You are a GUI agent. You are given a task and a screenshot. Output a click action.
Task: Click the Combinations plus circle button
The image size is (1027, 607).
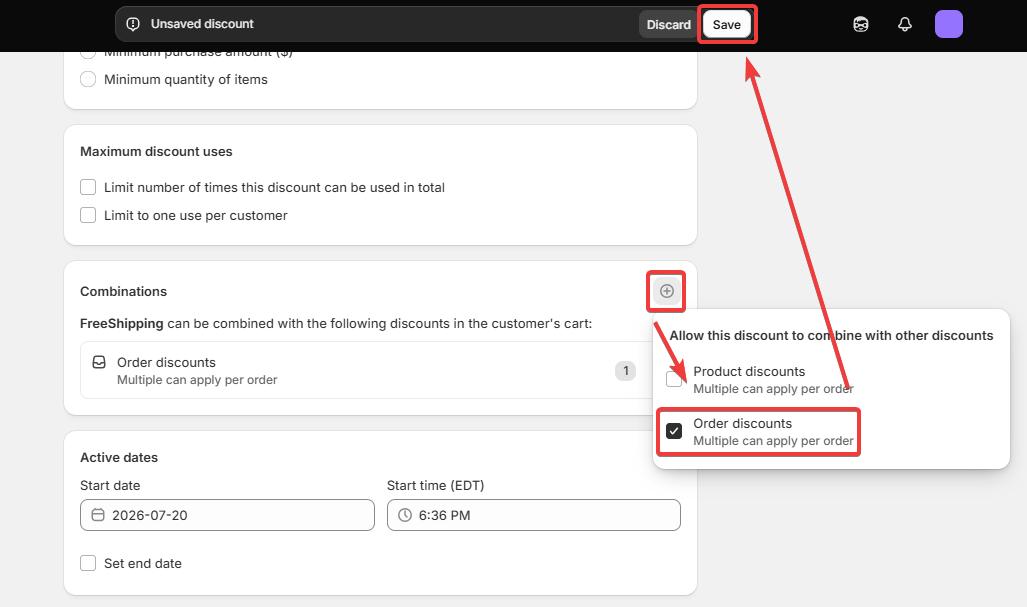(x=667, y=291)
